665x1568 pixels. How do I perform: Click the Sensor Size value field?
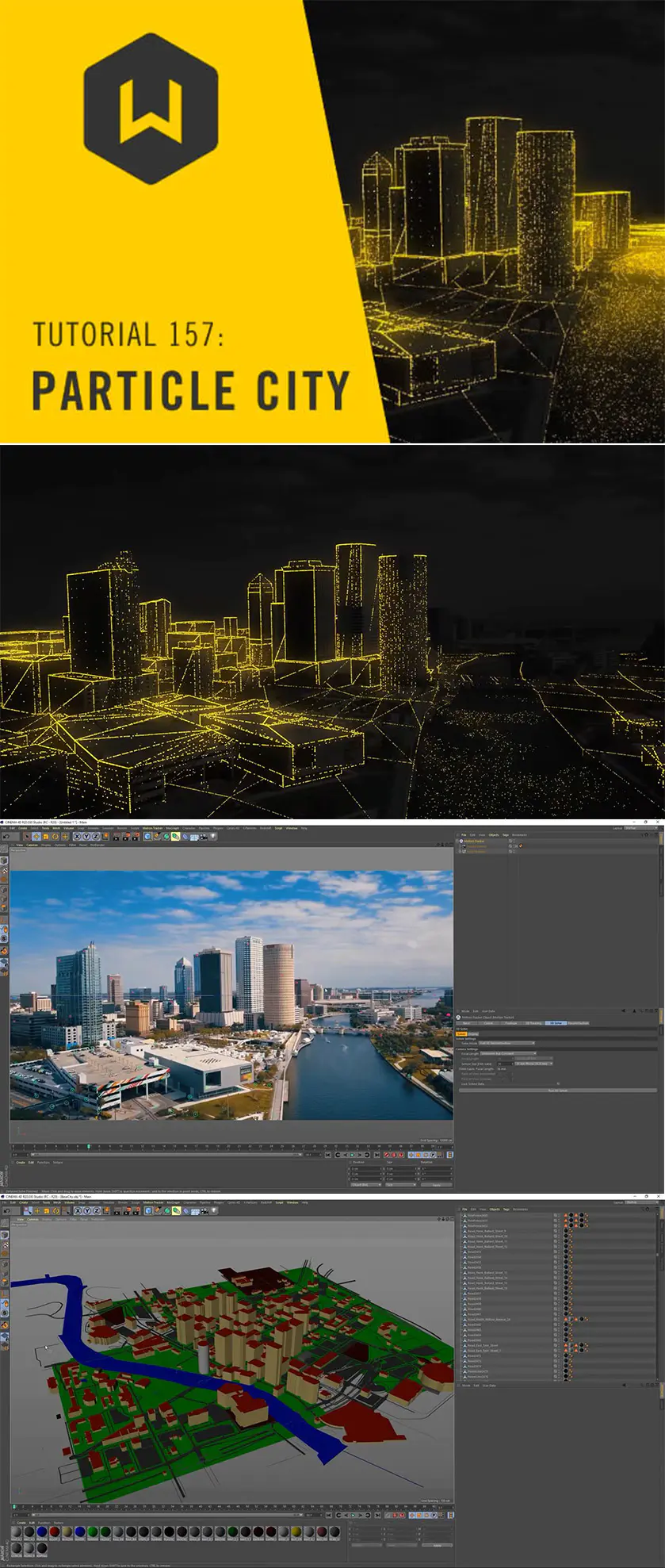pyautogui.click(x=505, y=1064)
